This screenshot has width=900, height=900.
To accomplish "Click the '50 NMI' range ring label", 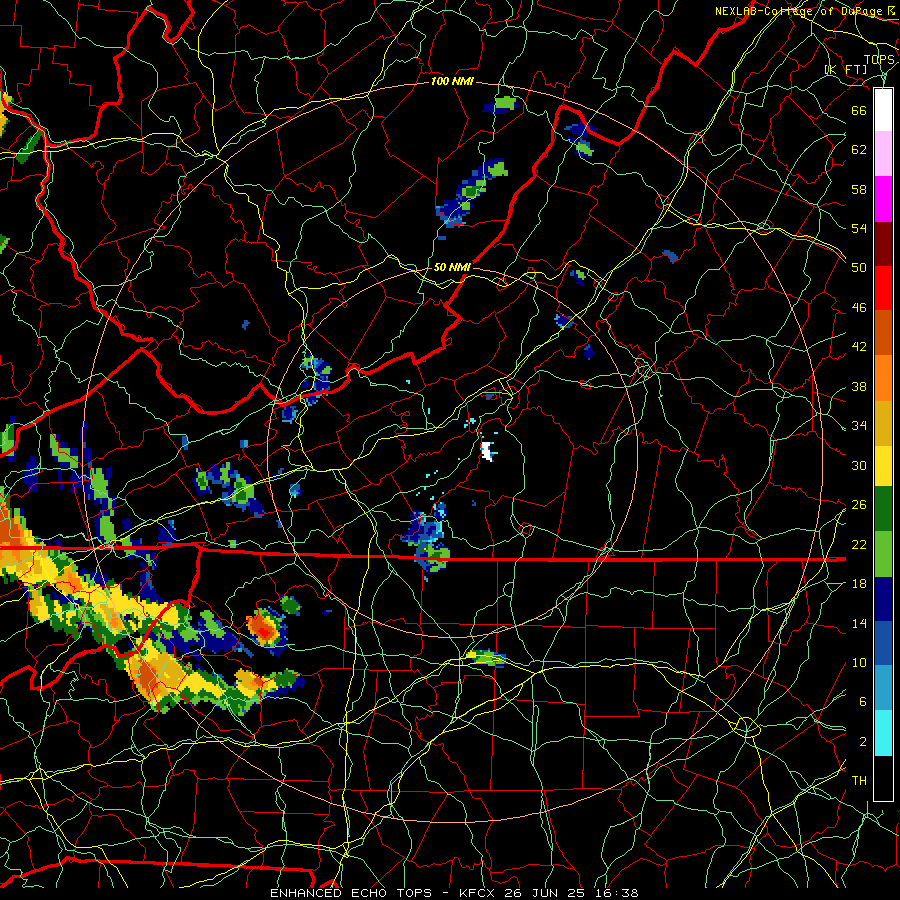I will 452,267.
